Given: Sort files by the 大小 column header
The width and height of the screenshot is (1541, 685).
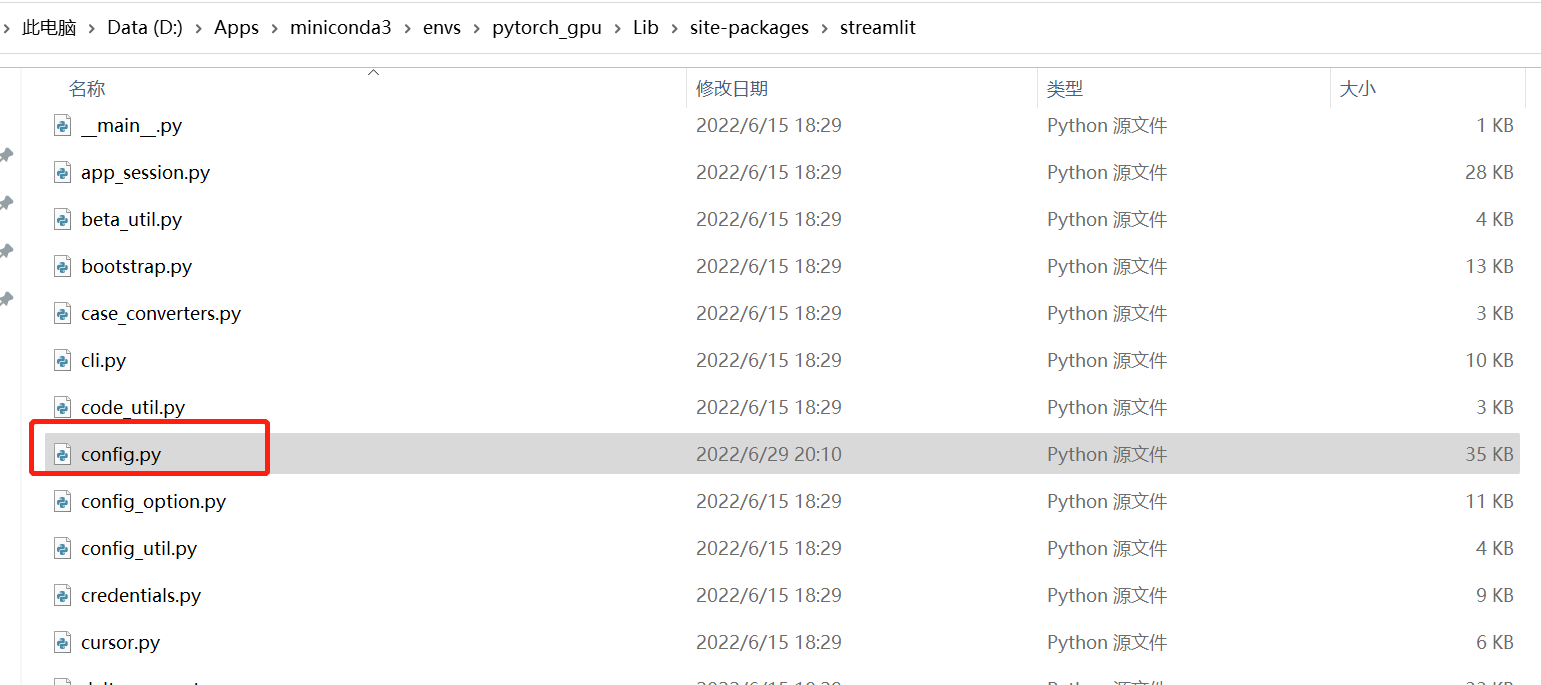Looking at the screenshot, I should [x=1357, y=89].
